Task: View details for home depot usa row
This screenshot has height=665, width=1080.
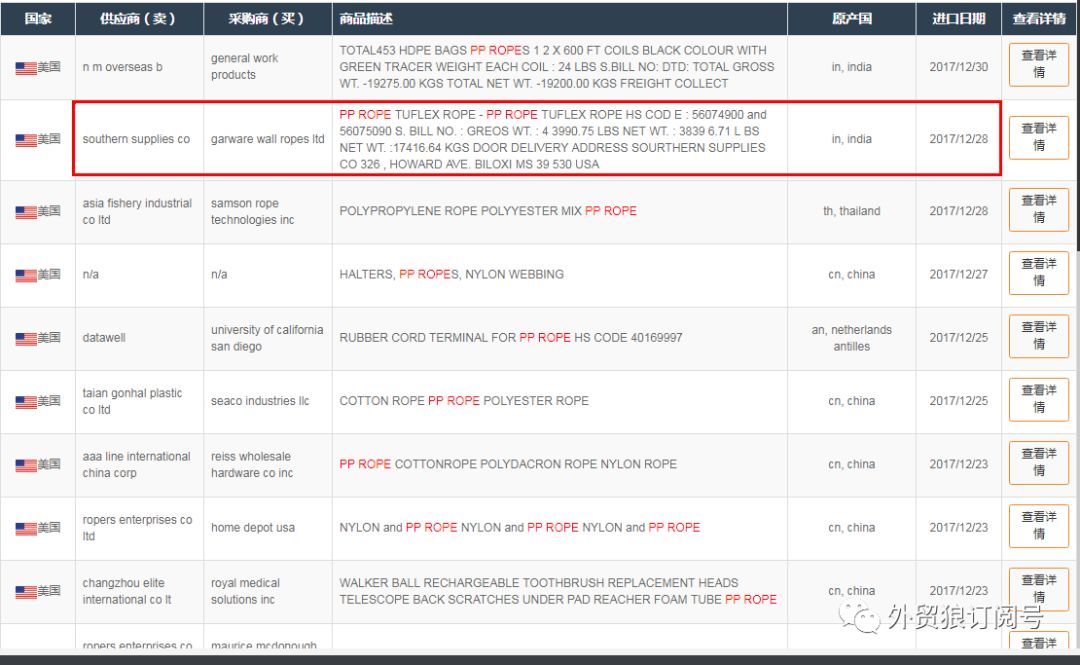Action: coord(1039,526)
